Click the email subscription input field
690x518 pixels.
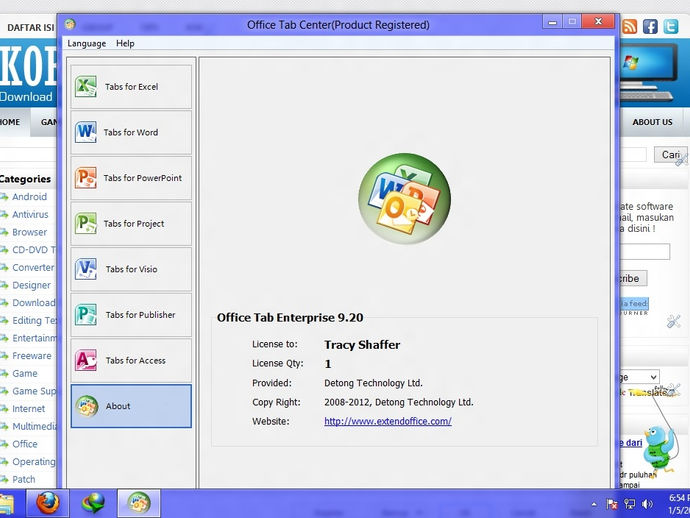(645, 252)
